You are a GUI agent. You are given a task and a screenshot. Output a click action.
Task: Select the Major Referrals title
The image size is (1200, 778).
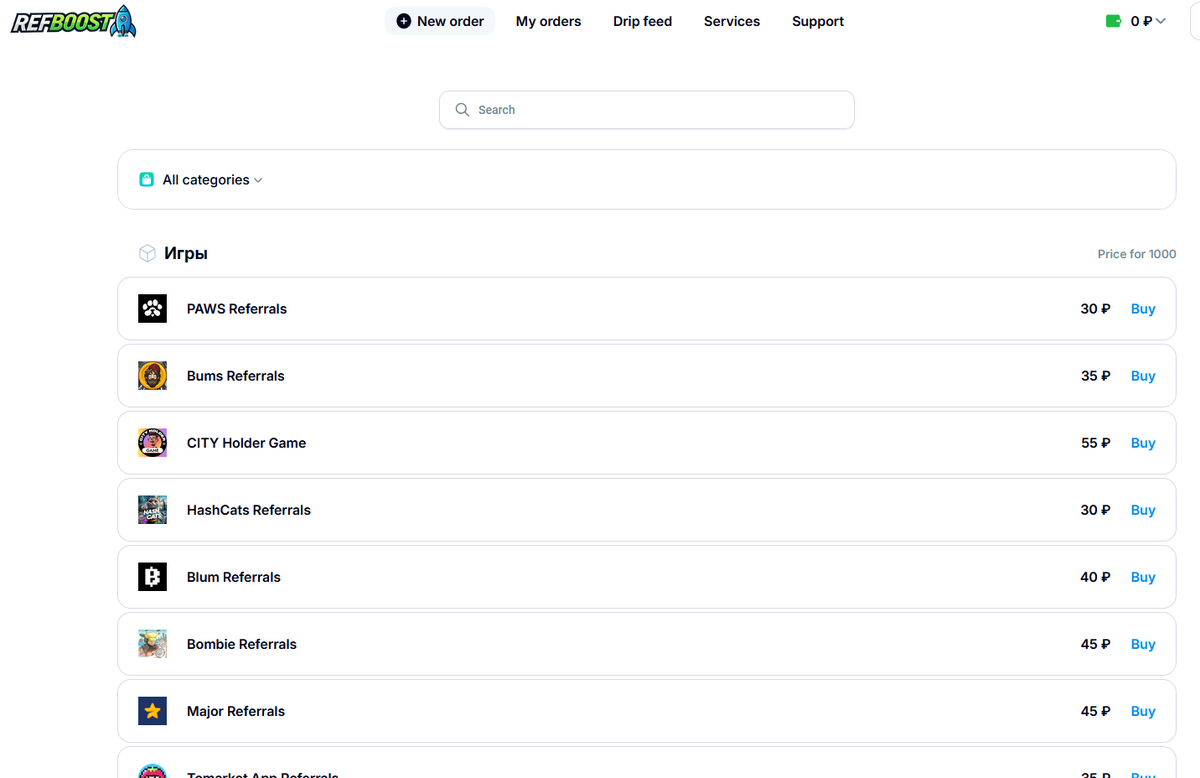(x=236, y=711)
